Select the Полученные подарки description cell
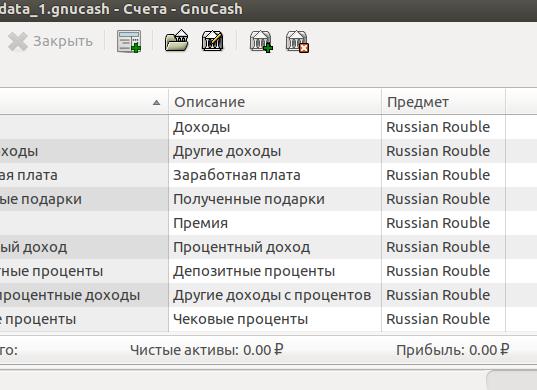Screen dimensions: 537x390 point(275,199)
